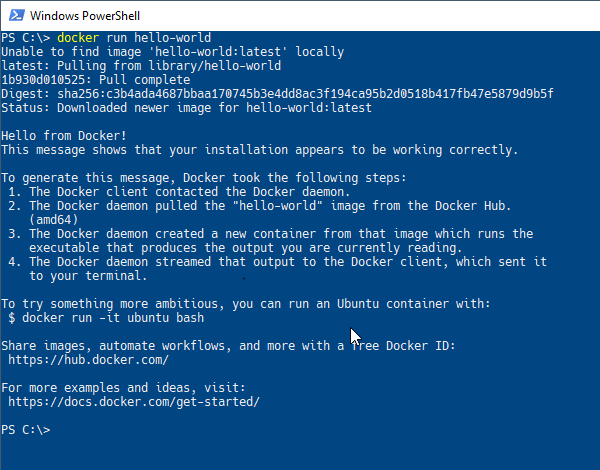This screenshot has height=470, width=600.
Task: Click the docs.docker.com/get-started URL
Action: (x=134, y=402)
